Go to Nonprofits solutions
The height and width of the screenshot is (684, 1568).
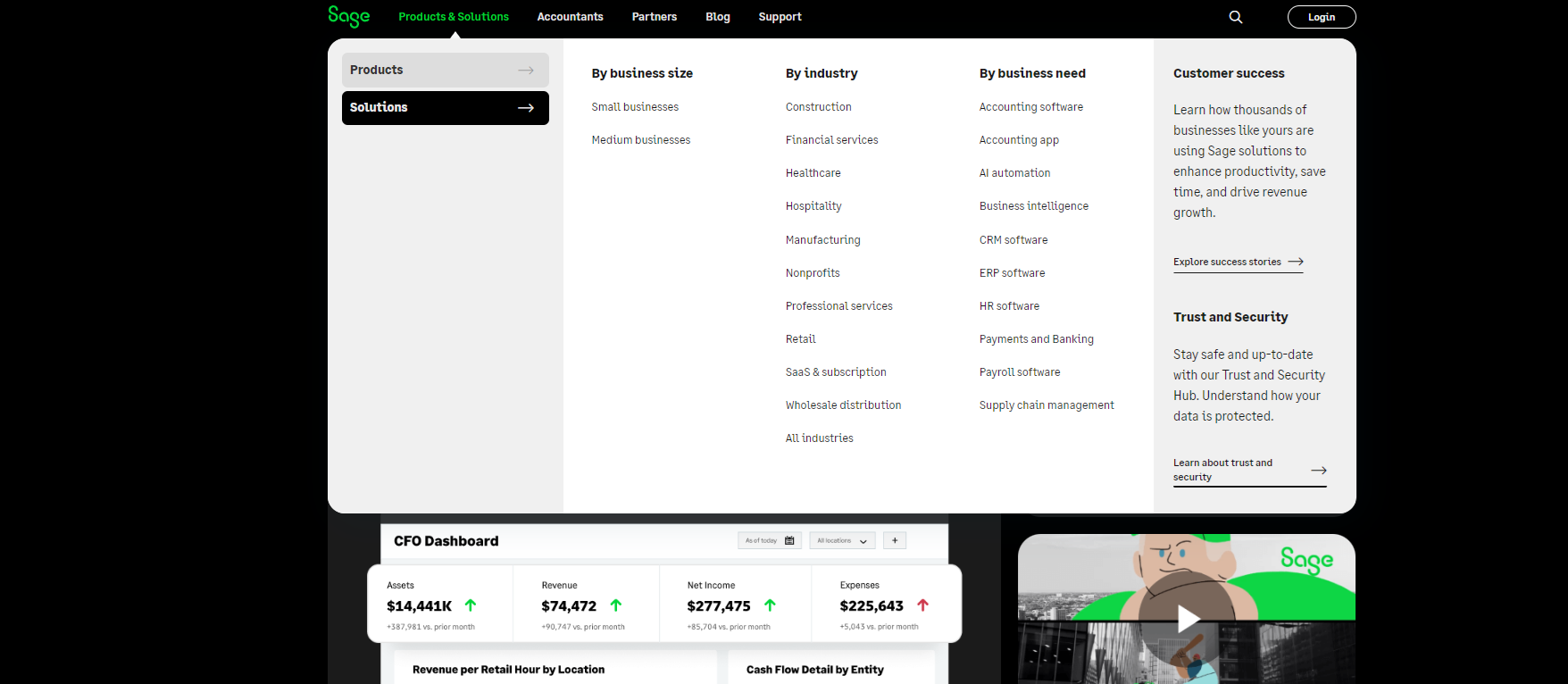813,273
